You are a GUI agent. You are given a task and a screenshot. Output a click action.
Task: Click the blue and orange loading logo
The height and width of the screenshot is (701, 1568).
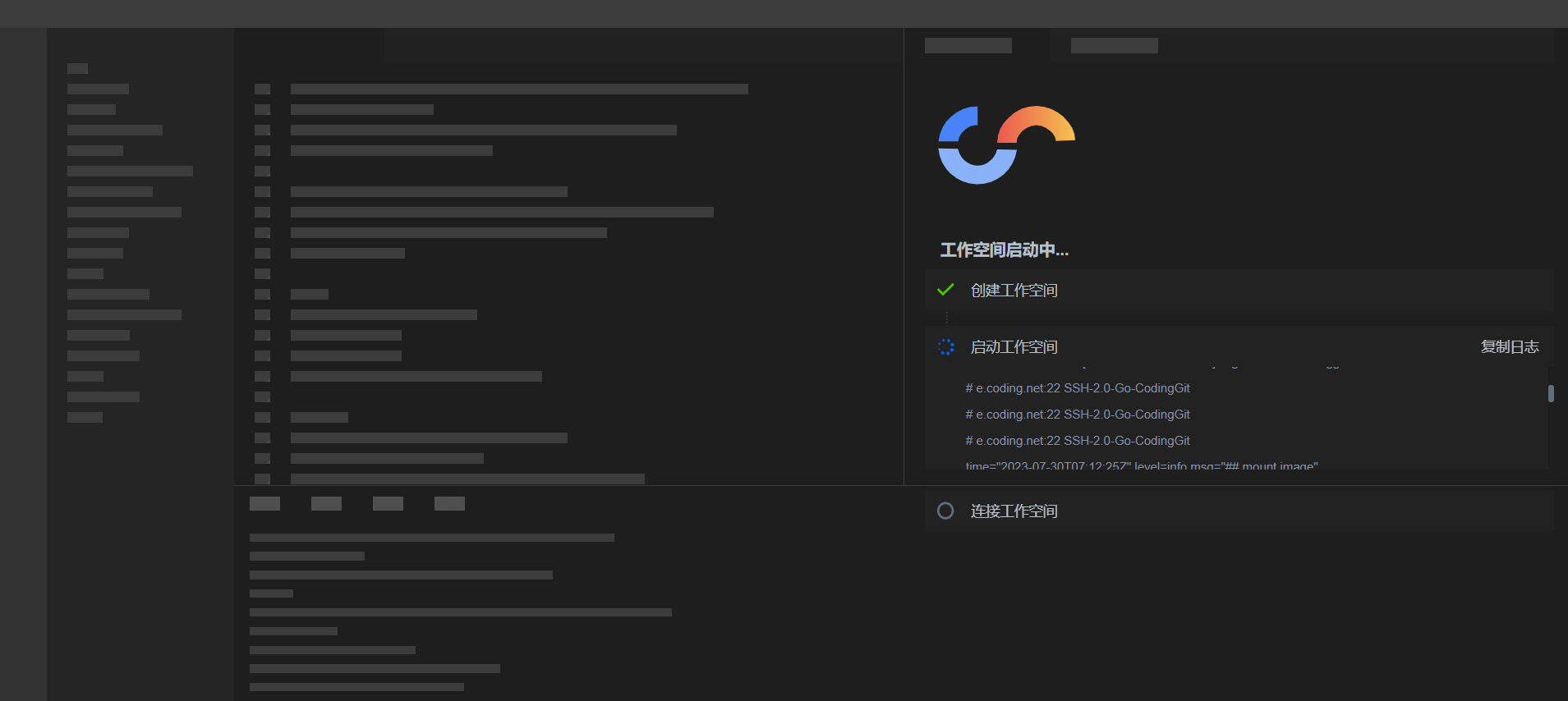[x=1006, y=145]
